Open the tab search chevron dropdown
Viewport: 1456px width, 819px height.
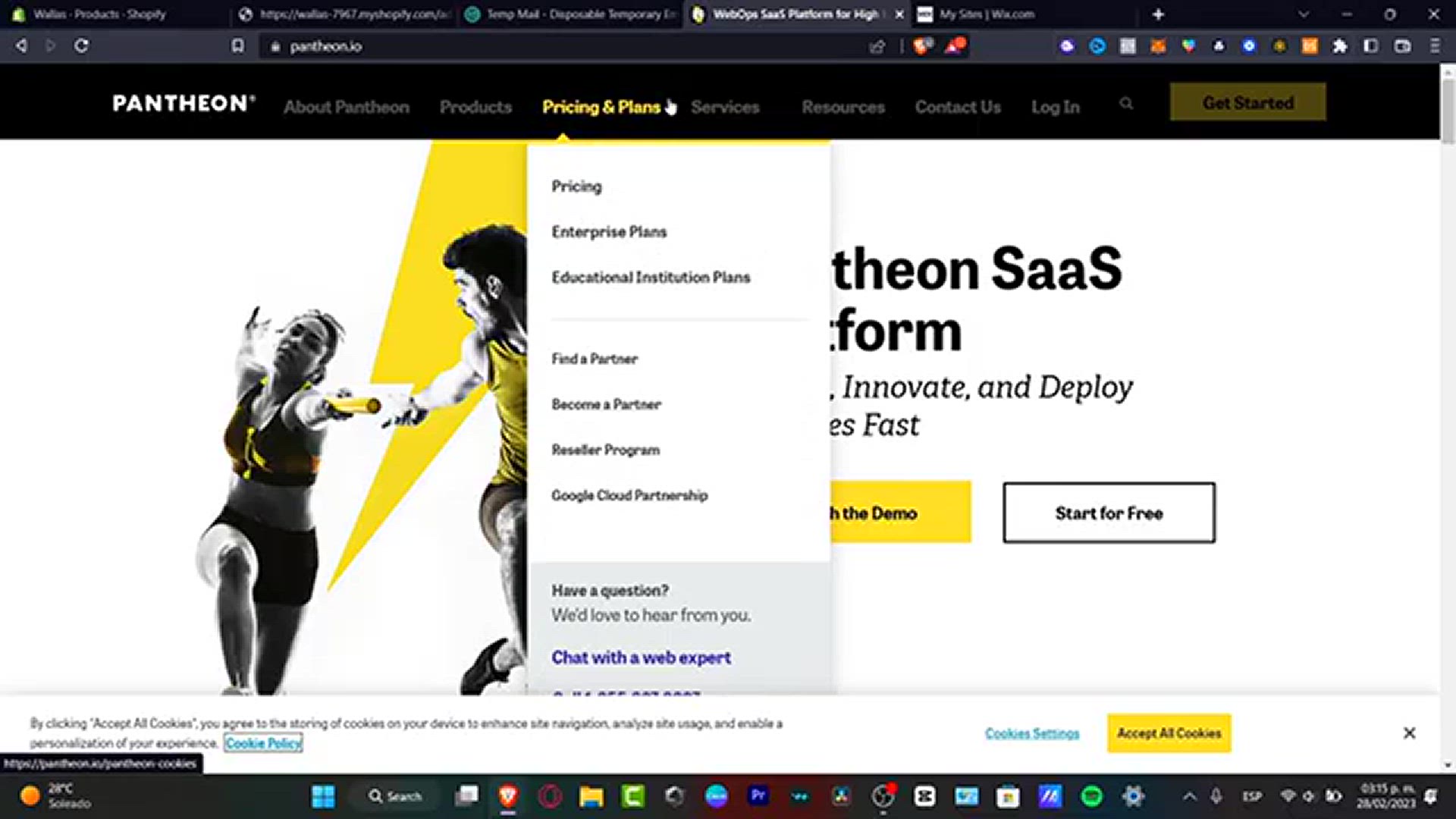pyautogui.click(x=1304, y=14)
